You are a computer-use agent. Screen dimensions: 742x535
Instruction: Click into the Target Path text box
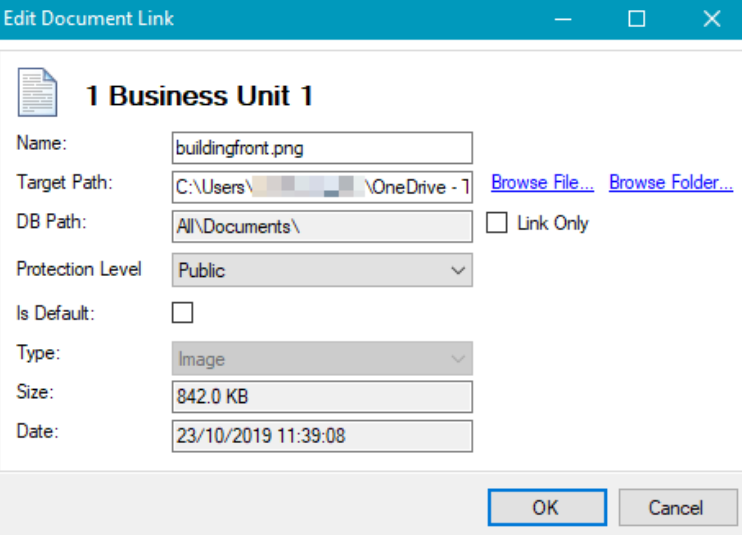coord(321,187)
